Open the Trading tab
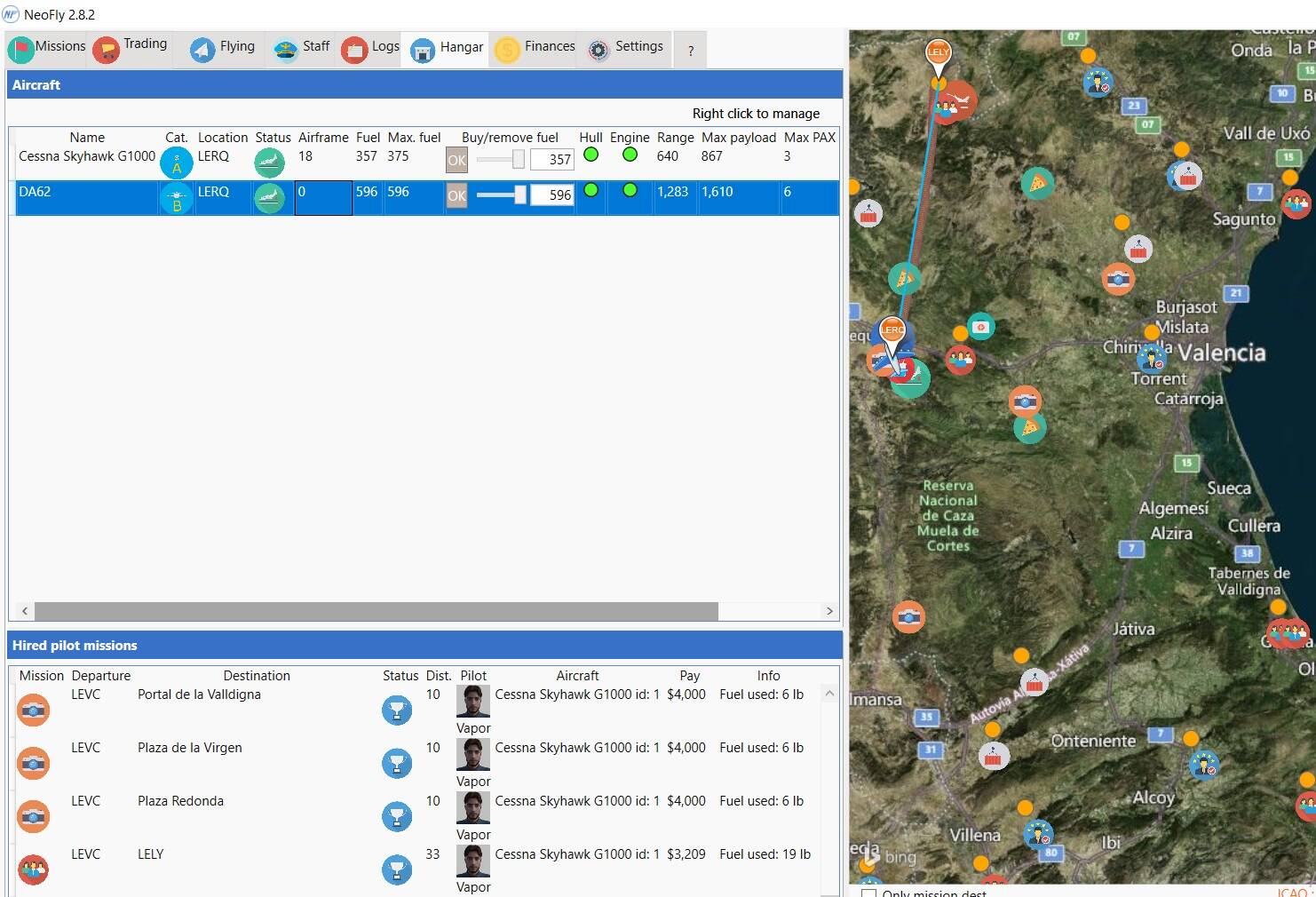Viewport: 1316px width, 897px height. click(131, 48)
